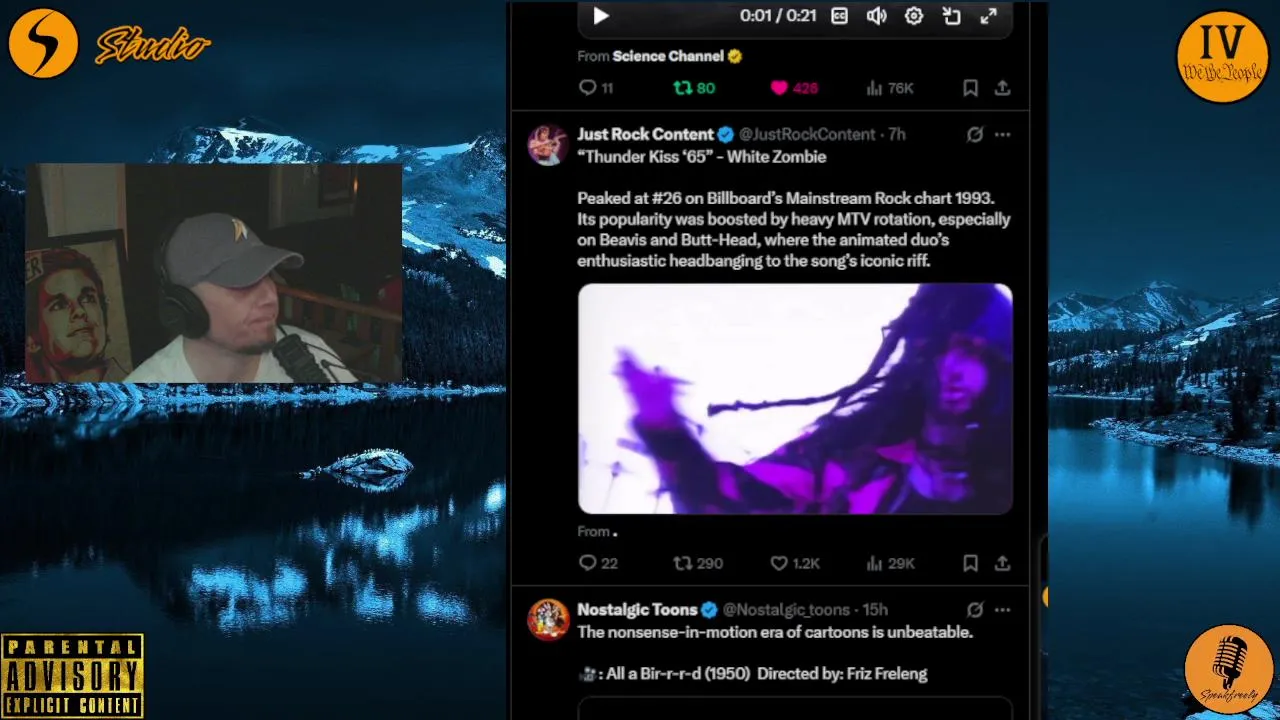
Task: Toggle closed captions on the video
Action: (840, 16)
